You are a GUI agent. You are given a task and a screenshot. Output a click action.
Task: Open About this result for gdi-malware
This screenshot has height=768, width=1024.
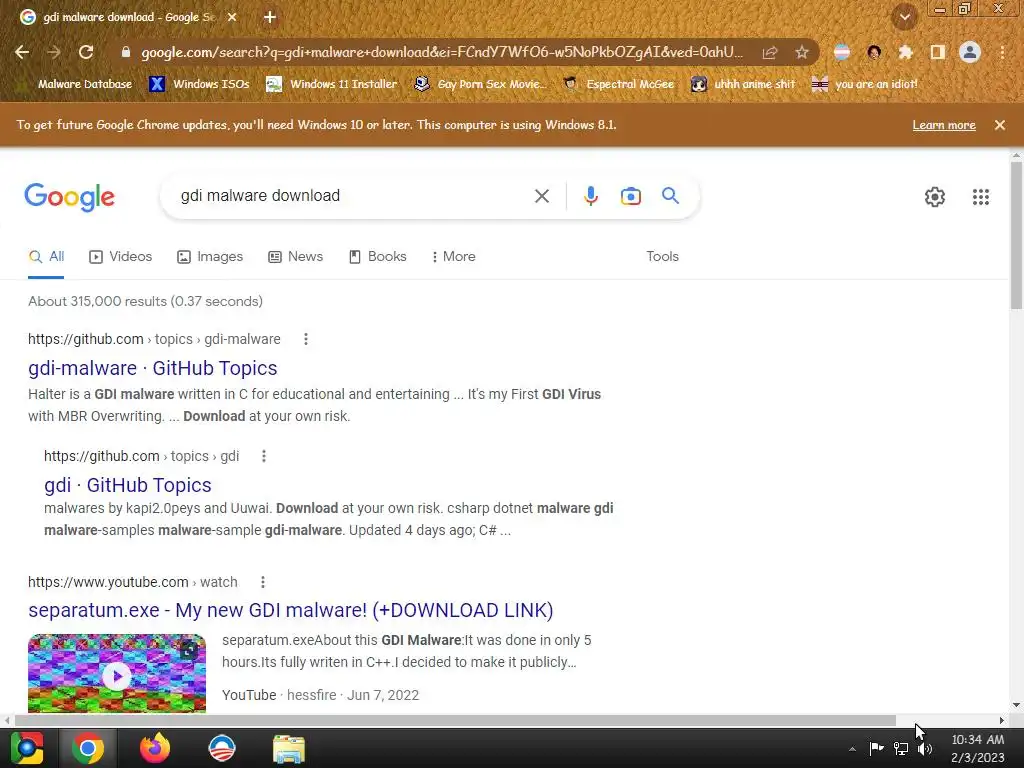pos(306,339)
